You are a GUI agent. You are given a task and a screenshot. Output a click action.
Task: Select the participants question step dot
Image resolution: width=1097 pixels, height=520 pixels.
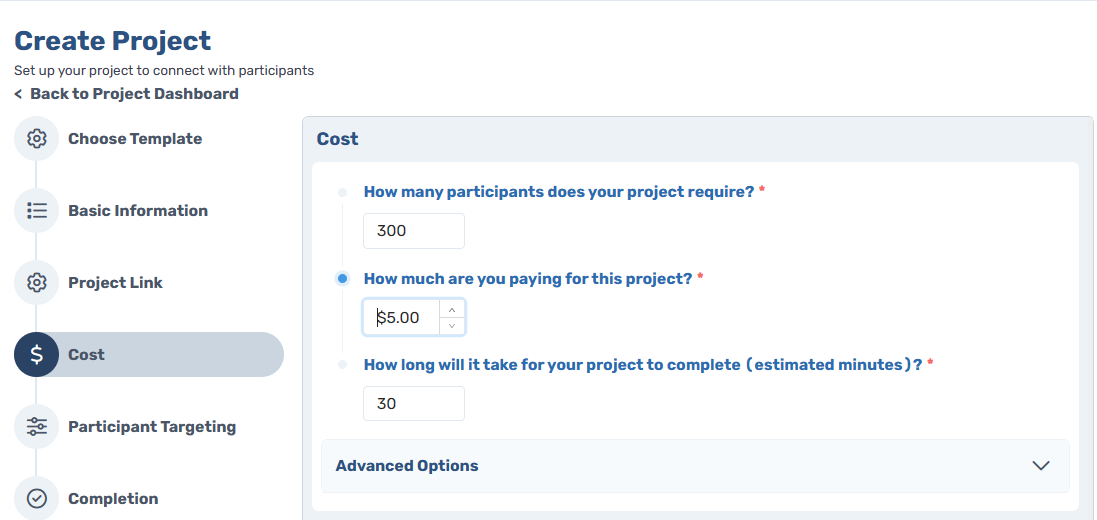343,192
